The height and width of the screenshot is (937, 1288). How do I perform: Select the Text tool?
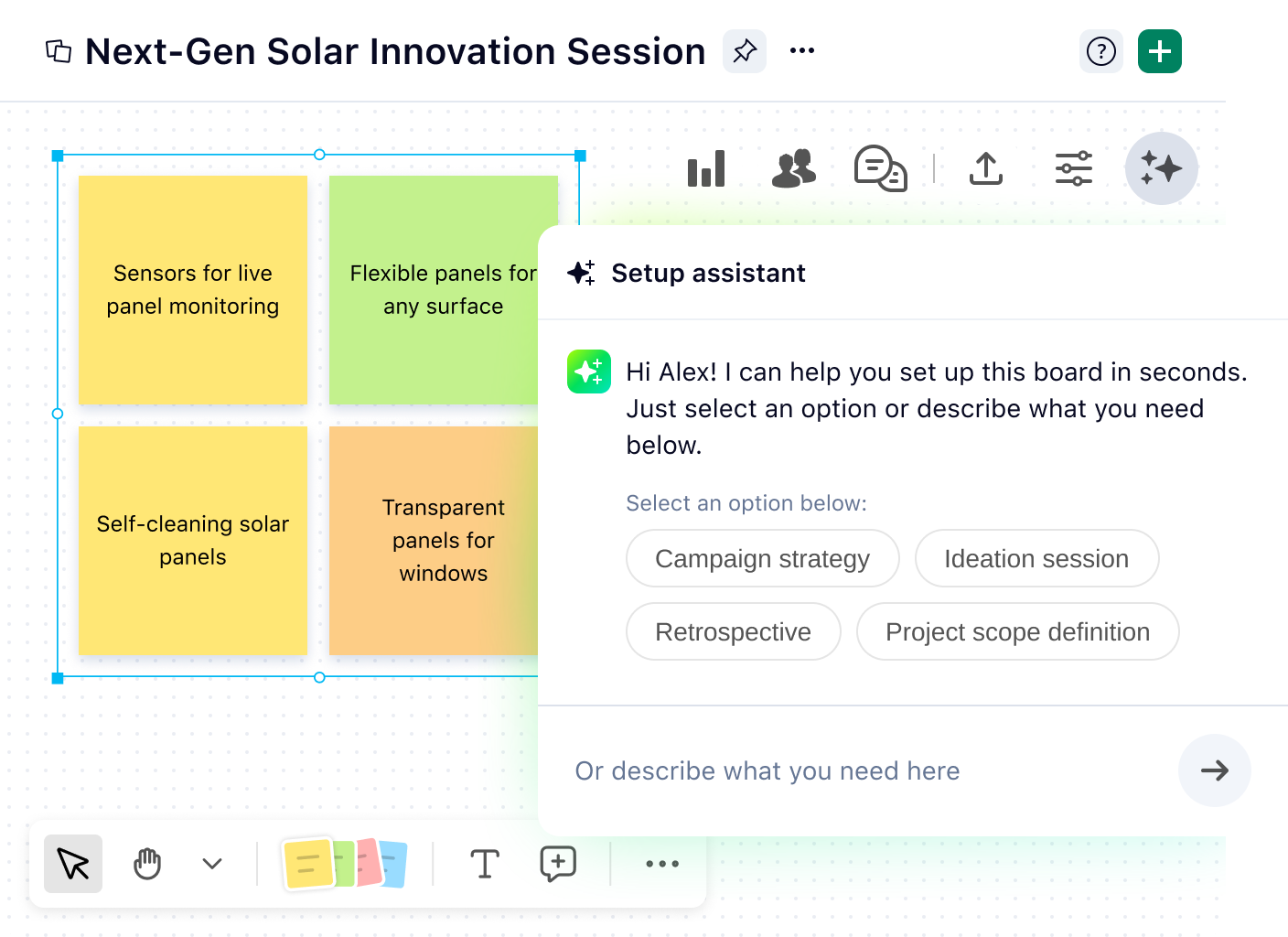point(485,863)
